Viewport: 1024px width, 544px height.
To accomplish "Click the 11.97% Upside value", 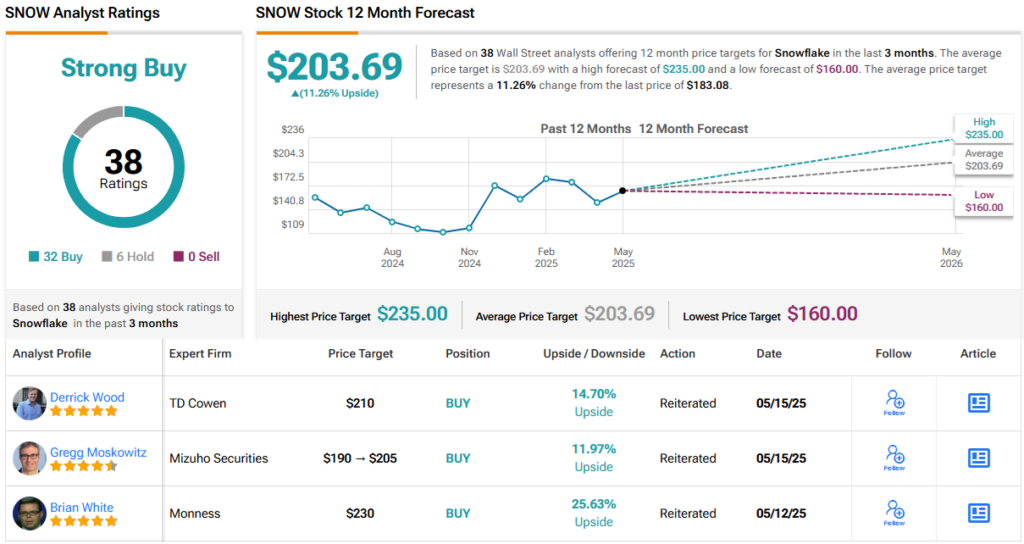I will (594, 457).
